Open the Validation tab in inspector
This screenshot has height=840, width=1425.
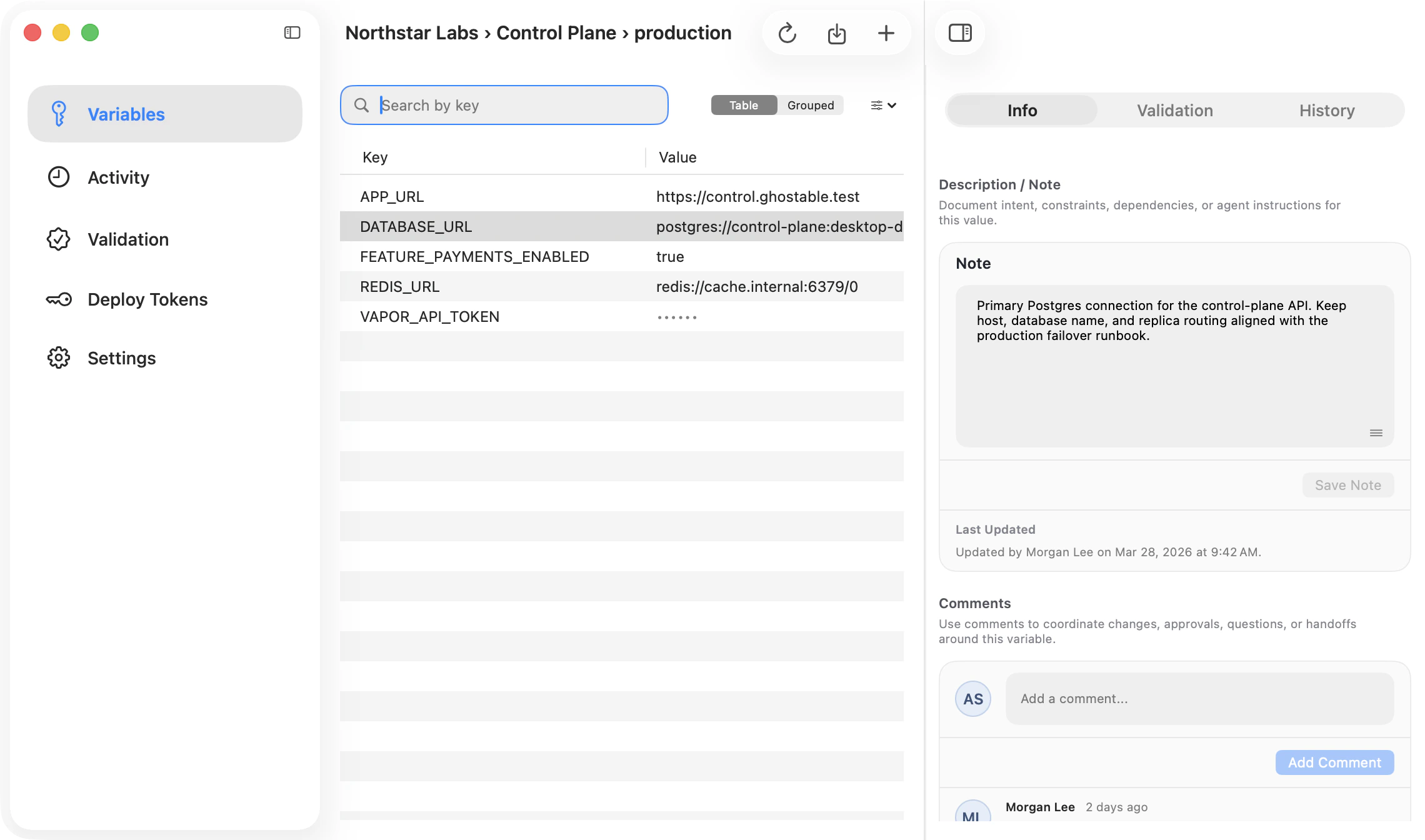pyautogui.click(x=1174, y=111)
